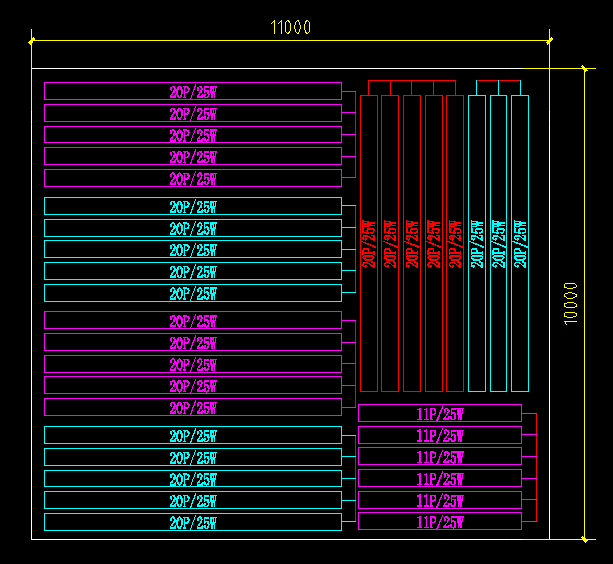Click the left arrowhead of the 11000 dimension

tap(34, 41)
